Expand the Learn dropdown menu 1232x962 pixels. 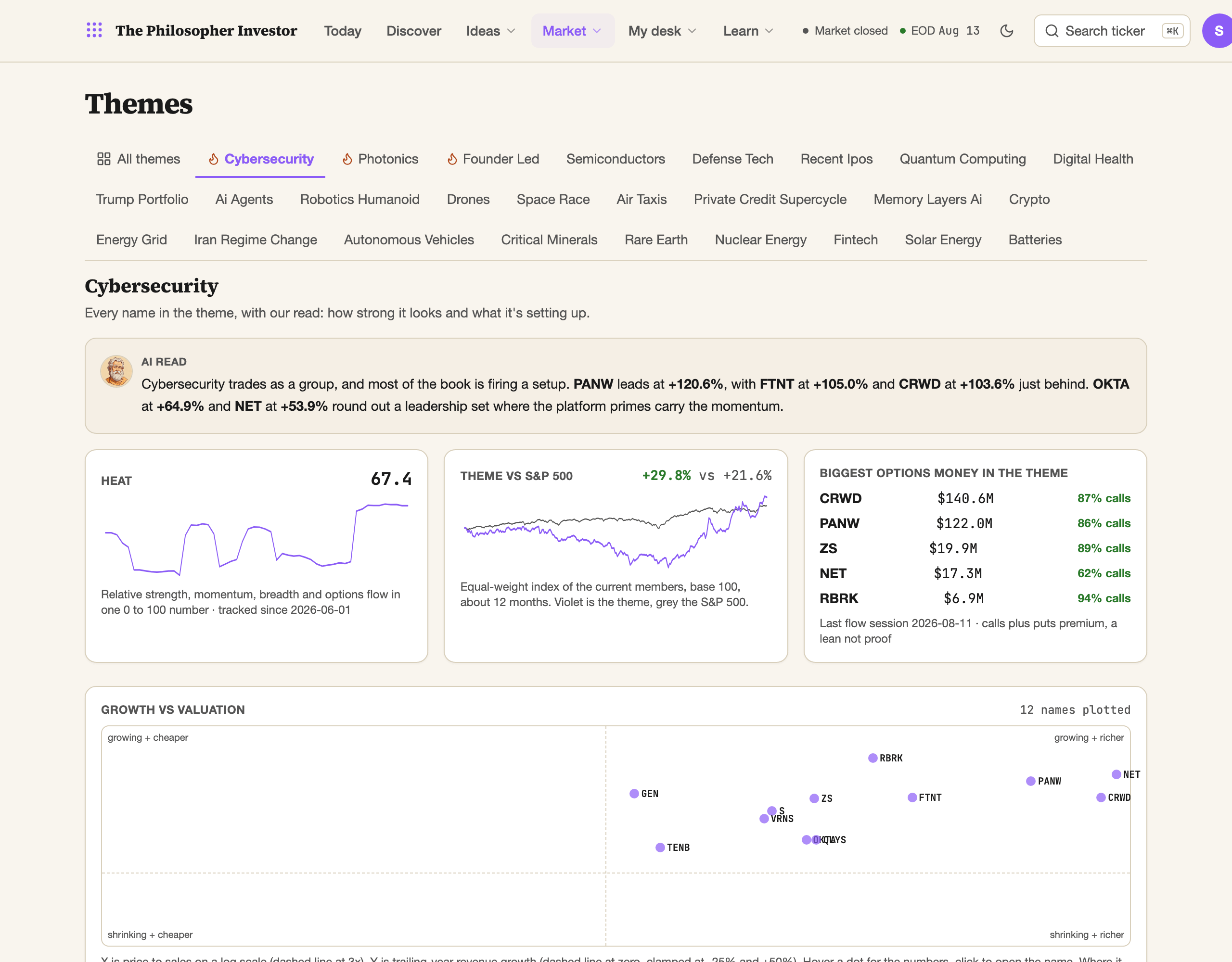coord(748,30)
